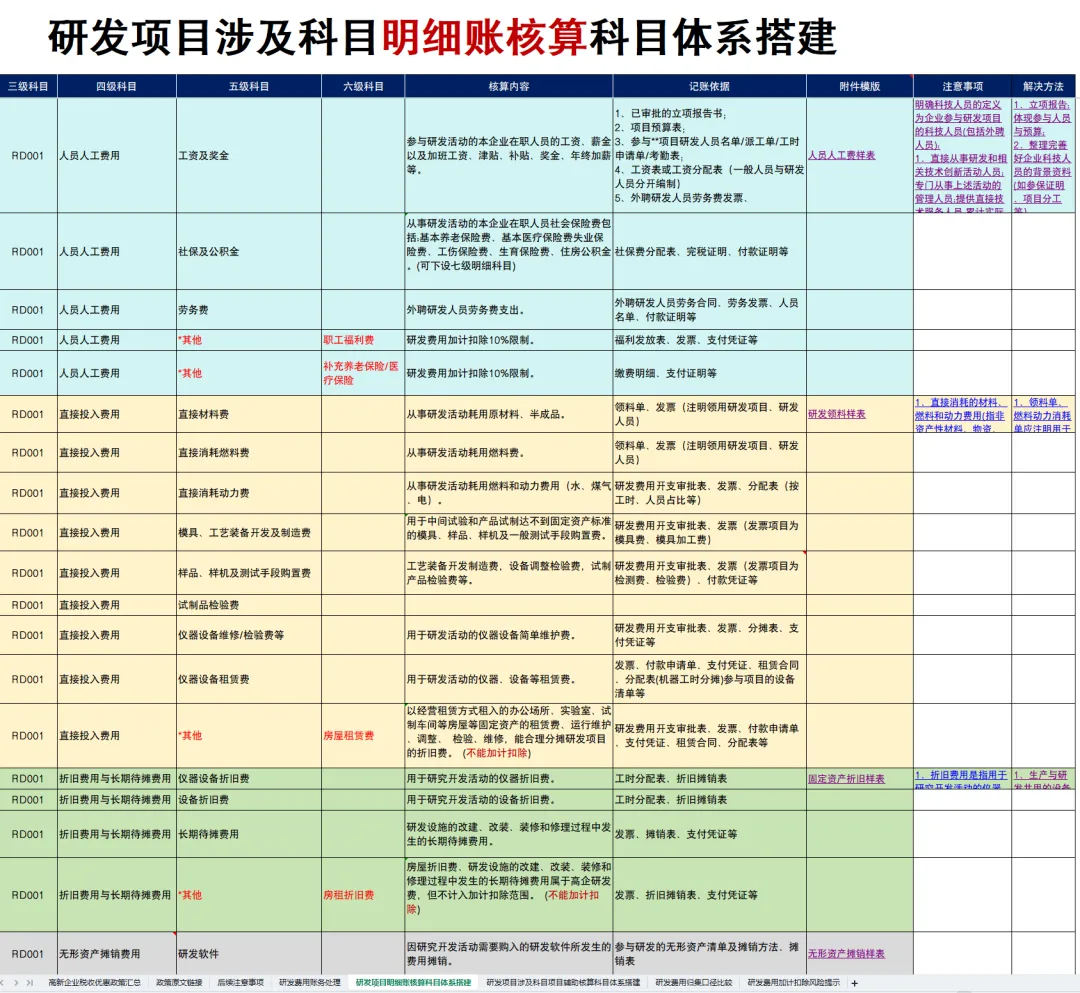
Task: Select the 核算内容 column header
Action: click(x=509, y=86)
